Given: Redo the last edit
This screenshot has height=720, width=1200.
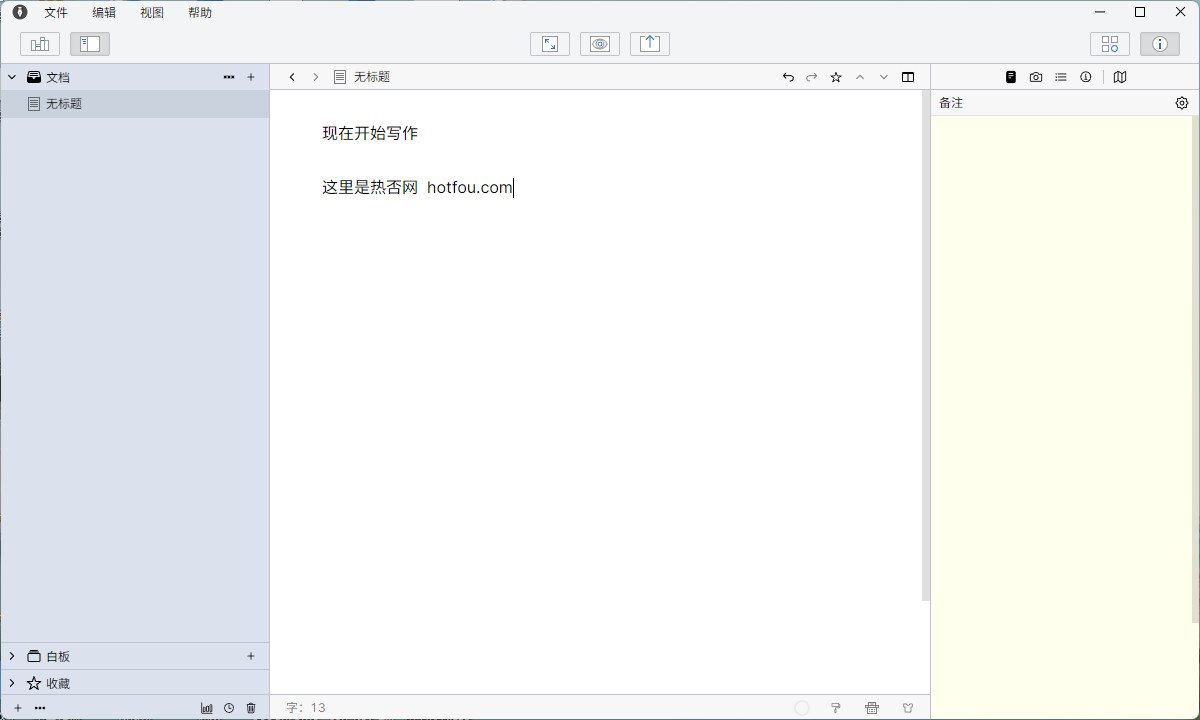Looking at the screenshot, I should pos(812,77).
